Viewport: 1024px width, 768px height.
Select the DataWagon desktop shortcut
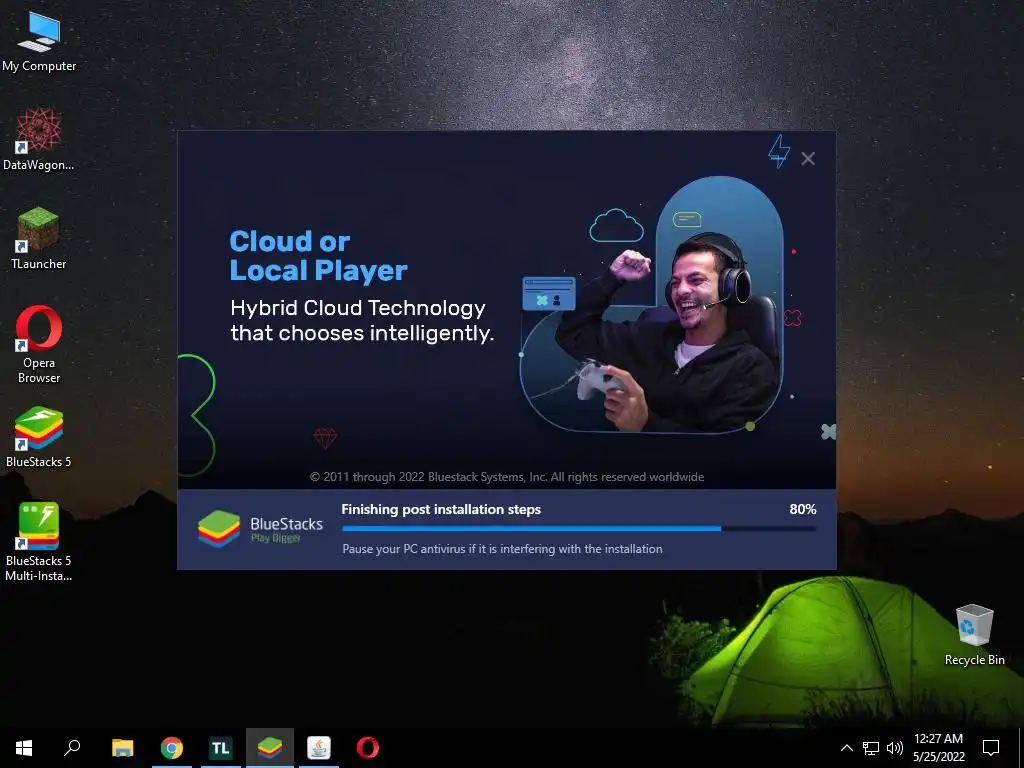39,138
